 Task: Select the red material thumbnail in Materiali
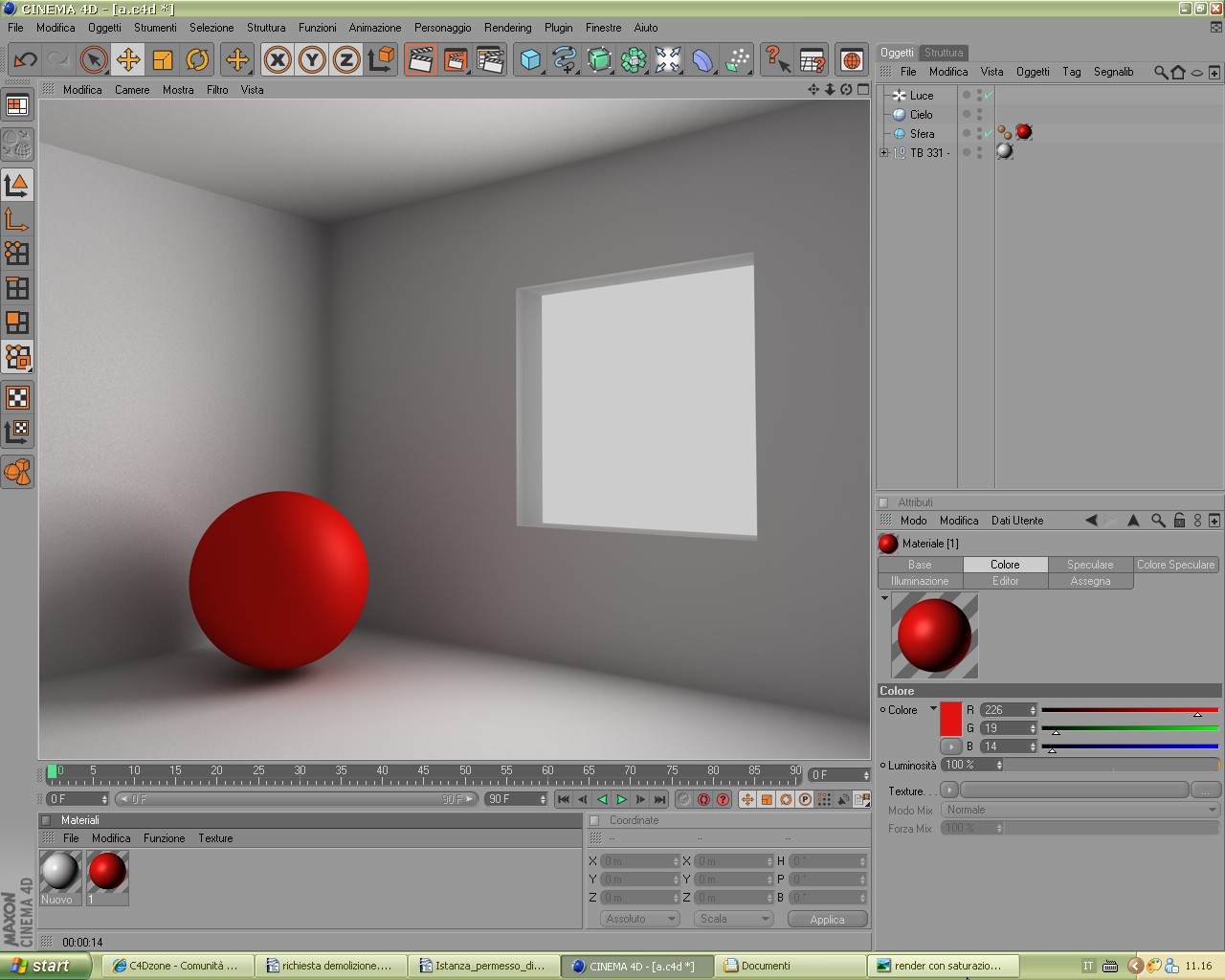coord(107,872)
